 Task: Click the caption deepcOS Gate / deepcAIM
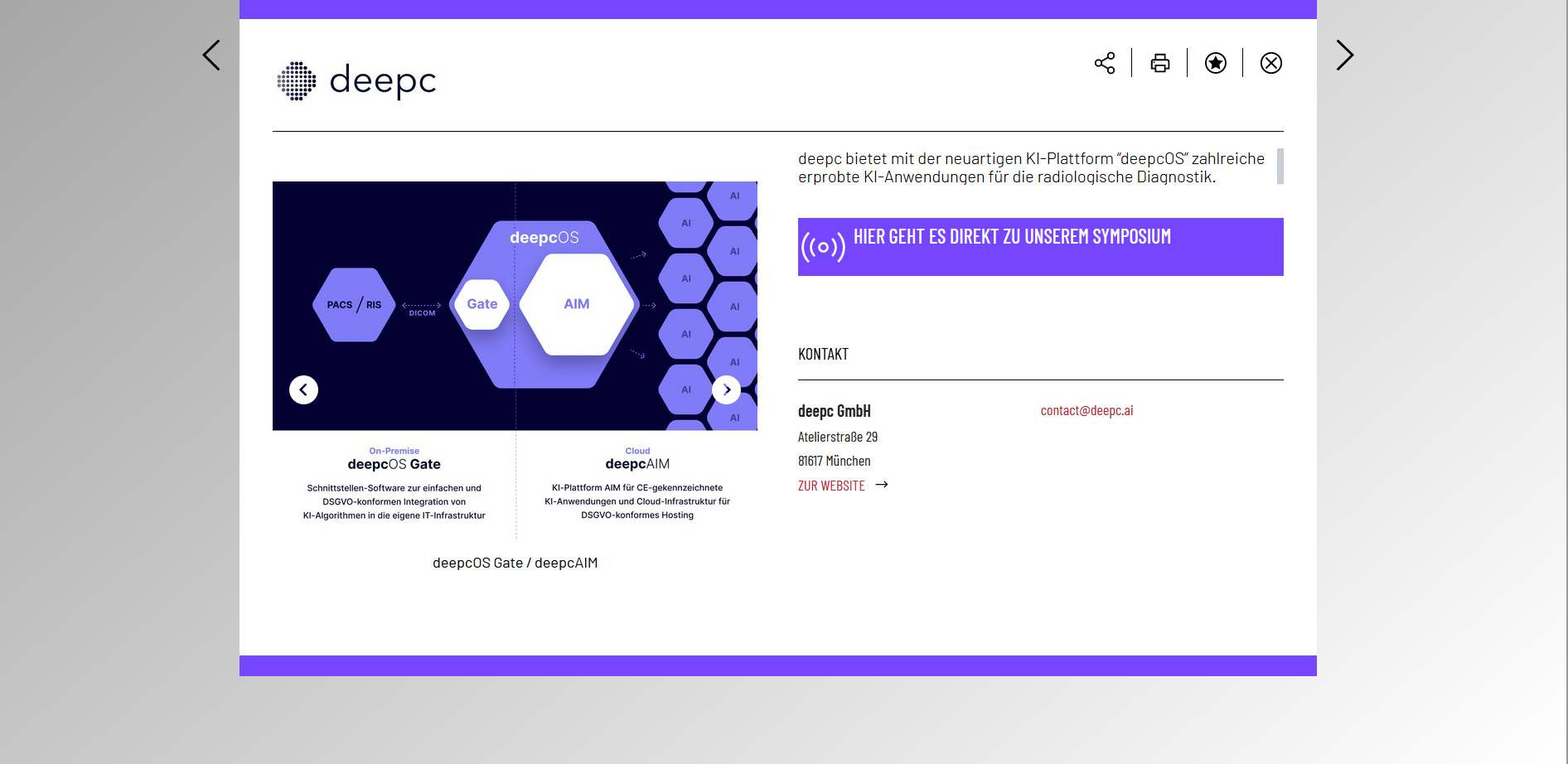(x=515, y=563)
